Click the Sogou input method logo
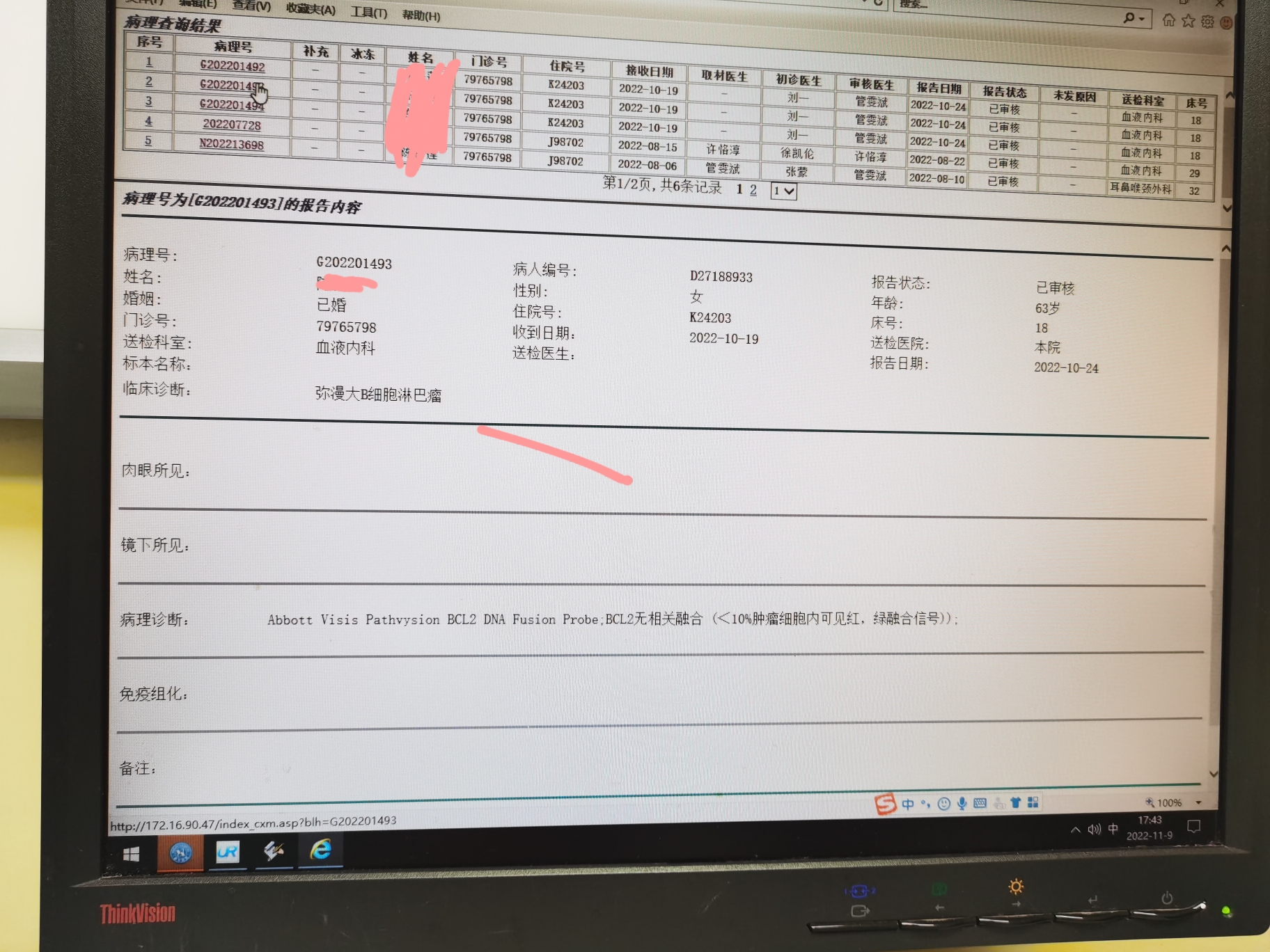This screenshot has height=952, width=1270. coord(885,804)
